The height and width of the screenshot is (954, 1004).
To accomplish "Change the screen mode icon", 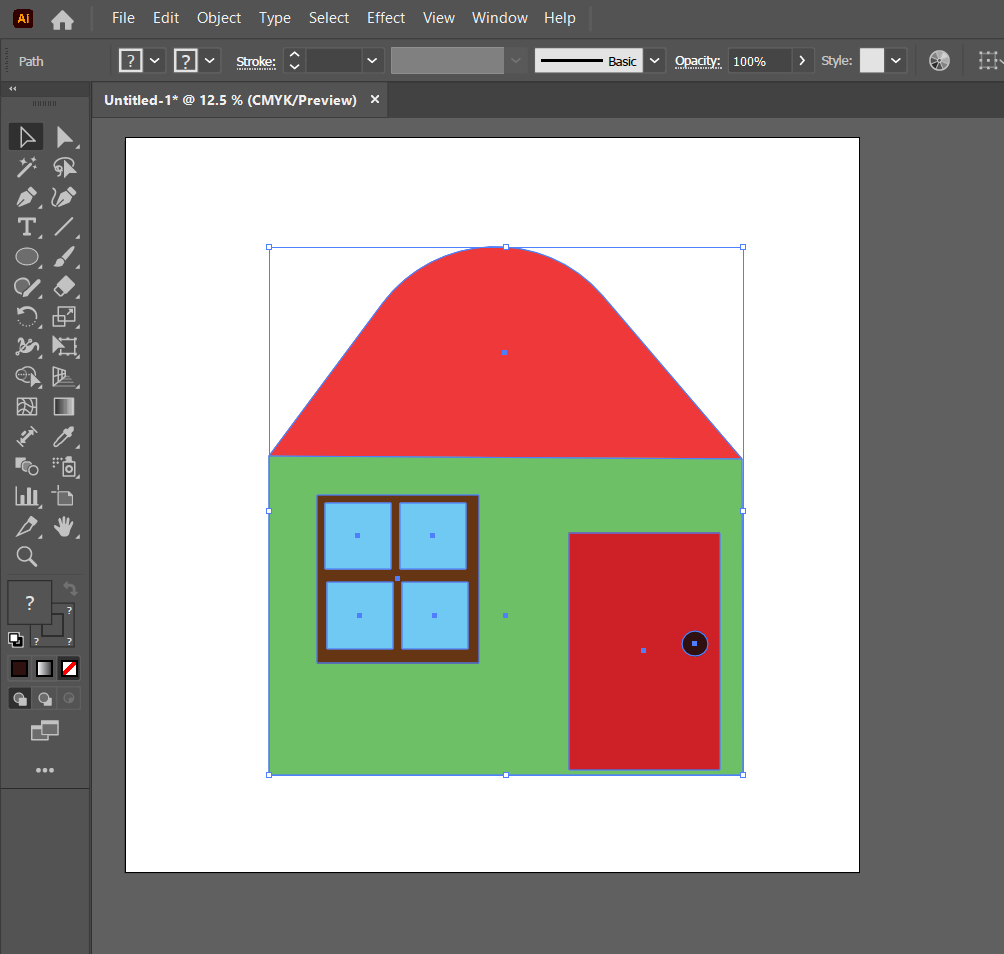I will tap(45, 730).
